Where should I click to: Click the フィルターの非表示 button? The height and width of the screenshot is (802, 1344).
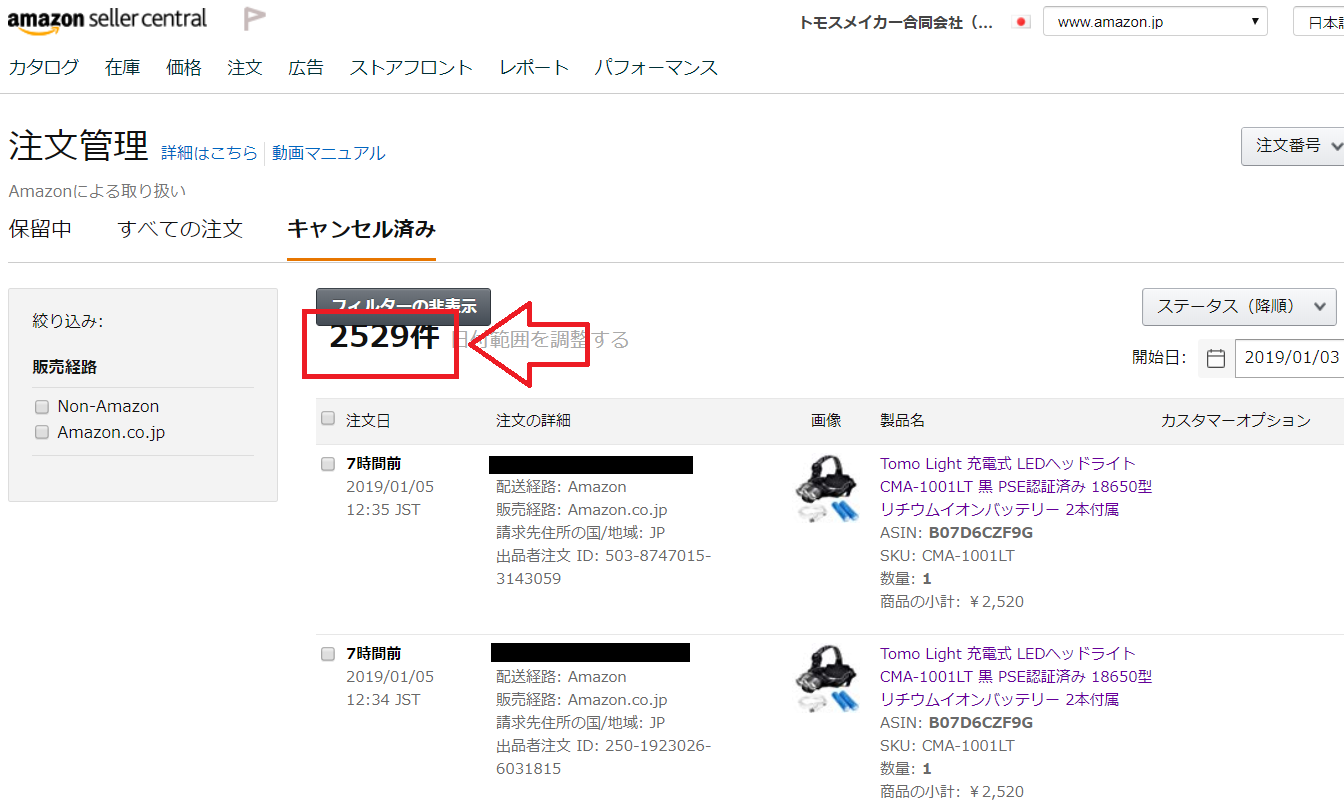click(403, 304)
